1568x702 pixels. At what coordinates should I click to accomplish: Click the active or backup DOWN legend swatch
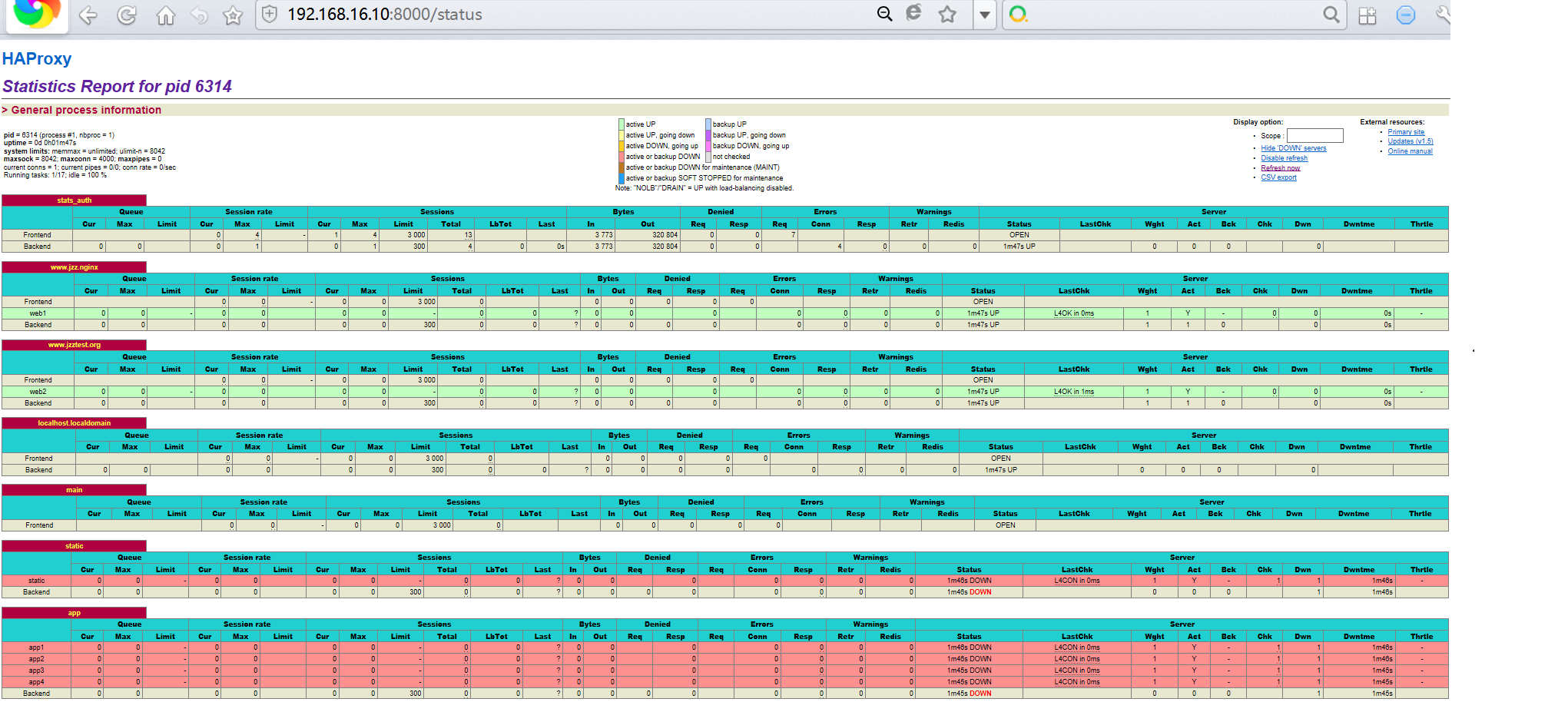(x=622, y=157)
